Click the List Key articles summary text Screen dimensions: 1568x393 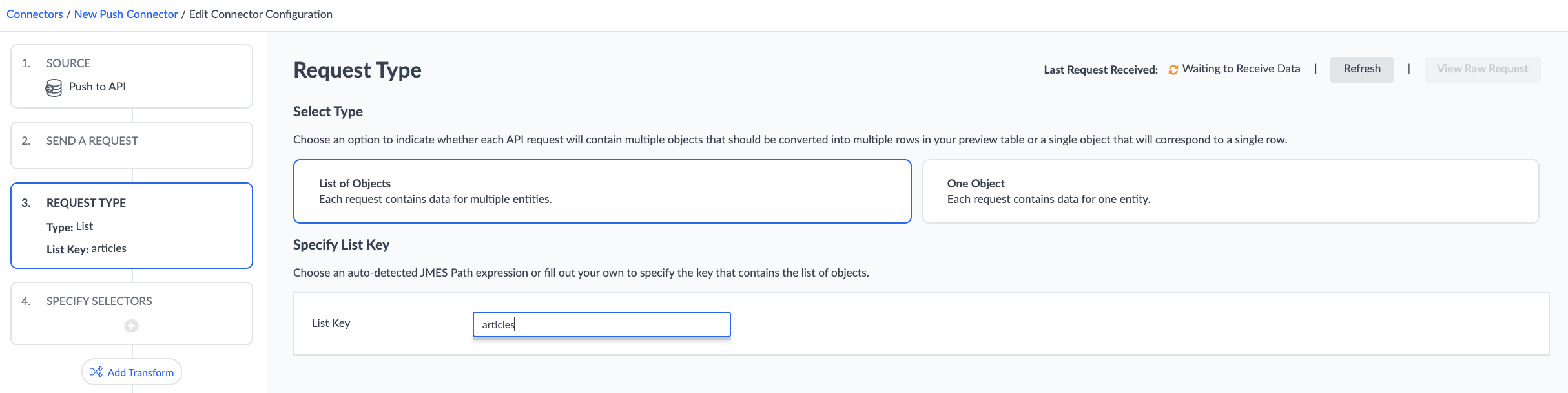[x=87, y=249]
